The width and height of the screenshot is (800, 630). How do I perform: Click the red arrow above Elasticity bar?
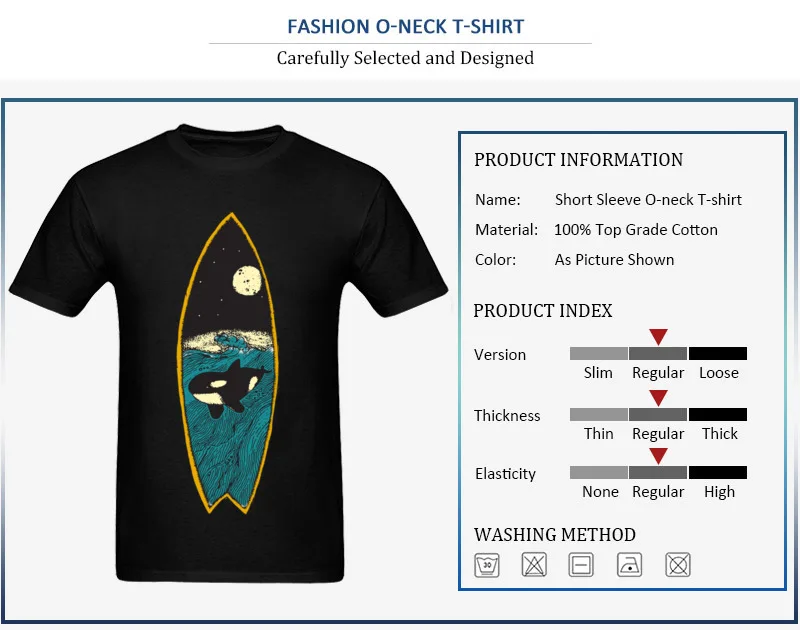(658, 456)
